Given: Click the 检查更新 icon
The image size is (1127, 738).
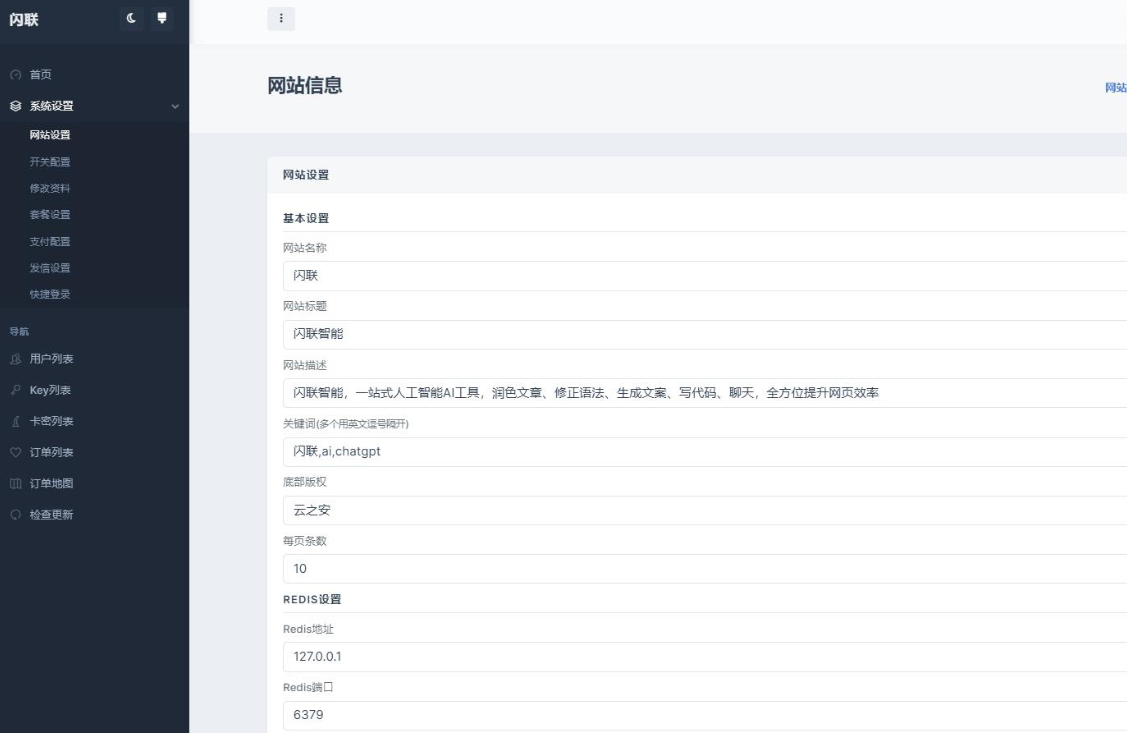Looking at the screenshot, I should click(x=15, y=515).
